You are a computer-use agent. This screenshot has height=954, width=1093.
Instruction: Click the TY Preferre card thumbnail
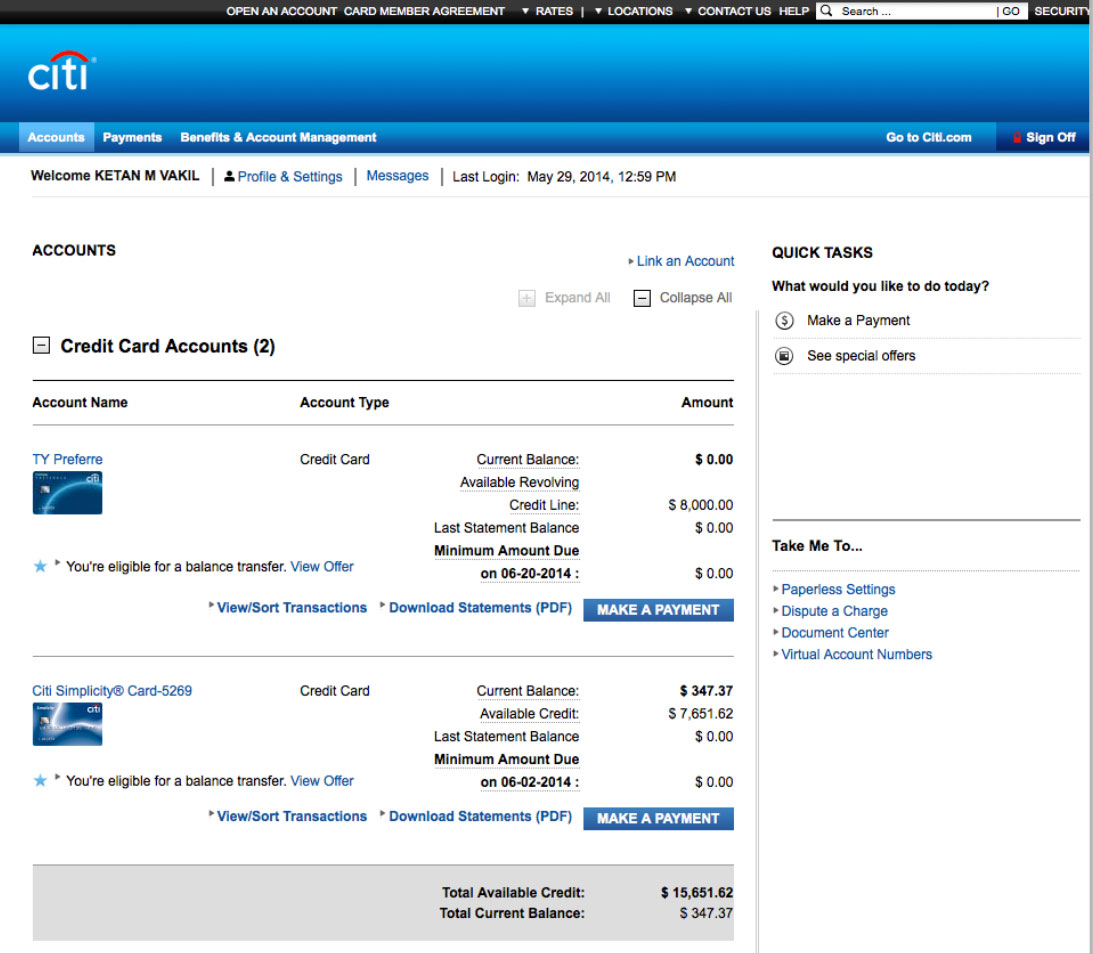(68, 493)
